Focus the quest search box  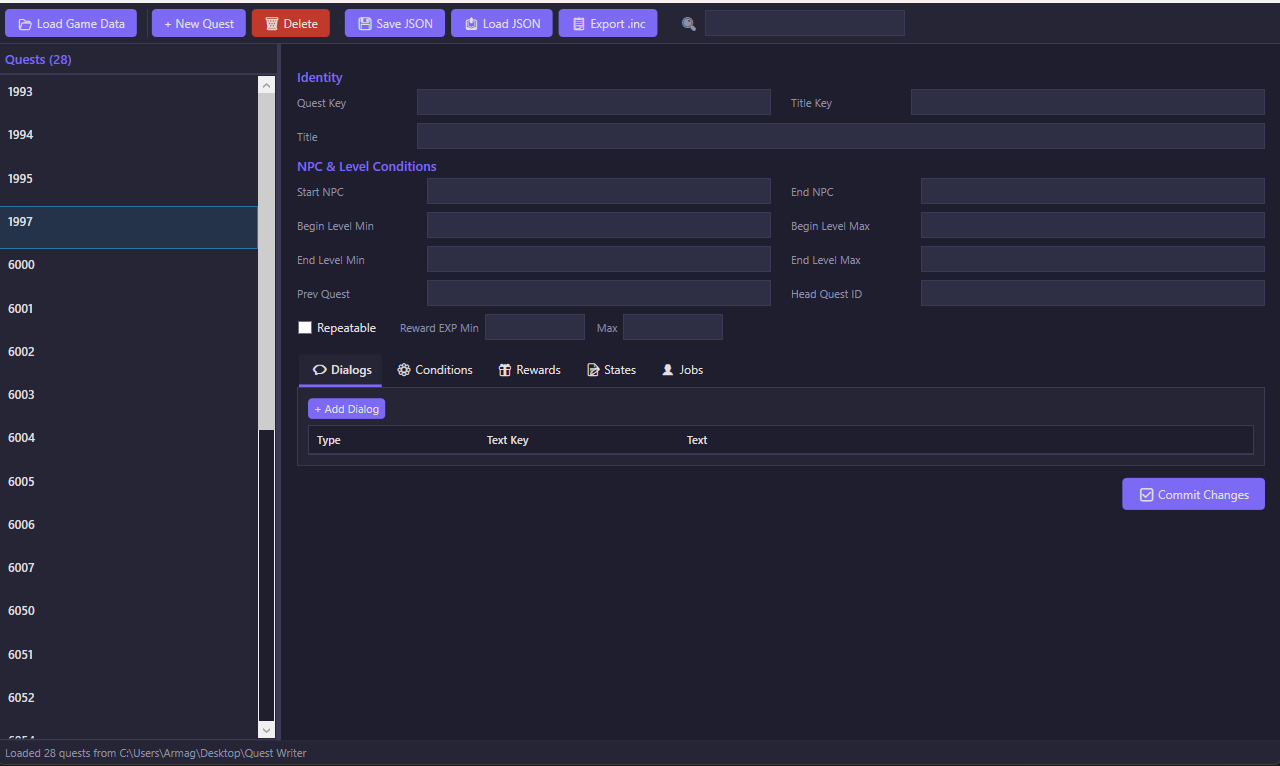tap(805, 23)
